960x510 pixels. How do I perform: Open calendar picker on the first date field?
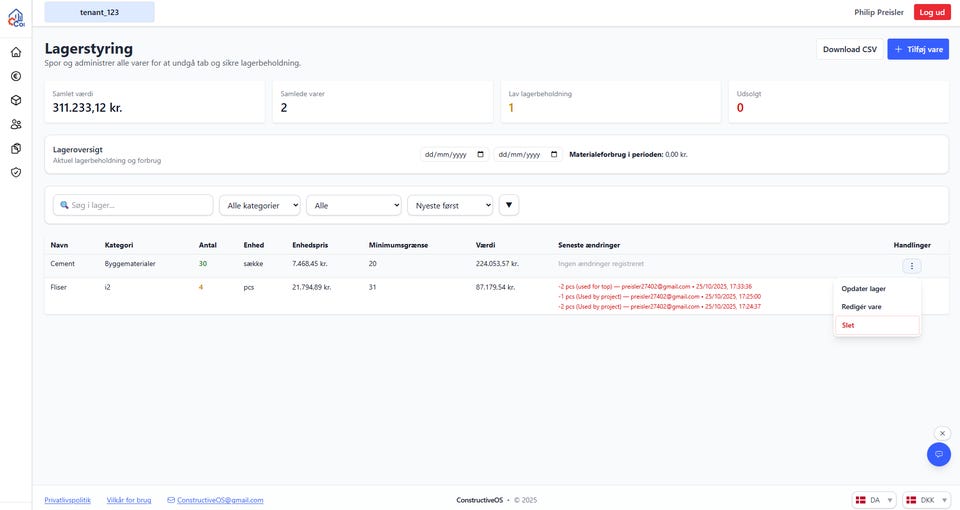tap(480, 155)
